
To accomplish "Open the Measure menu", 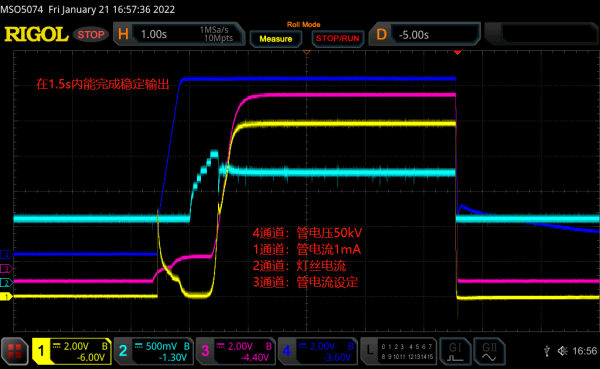I will pyautogui.click(x=276, y=39).
